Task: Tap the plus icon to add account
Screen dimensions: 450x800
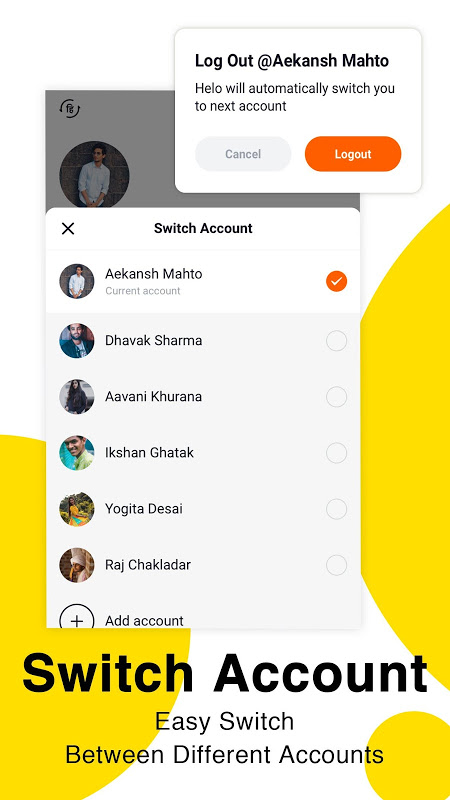Action: click(77, 617)
